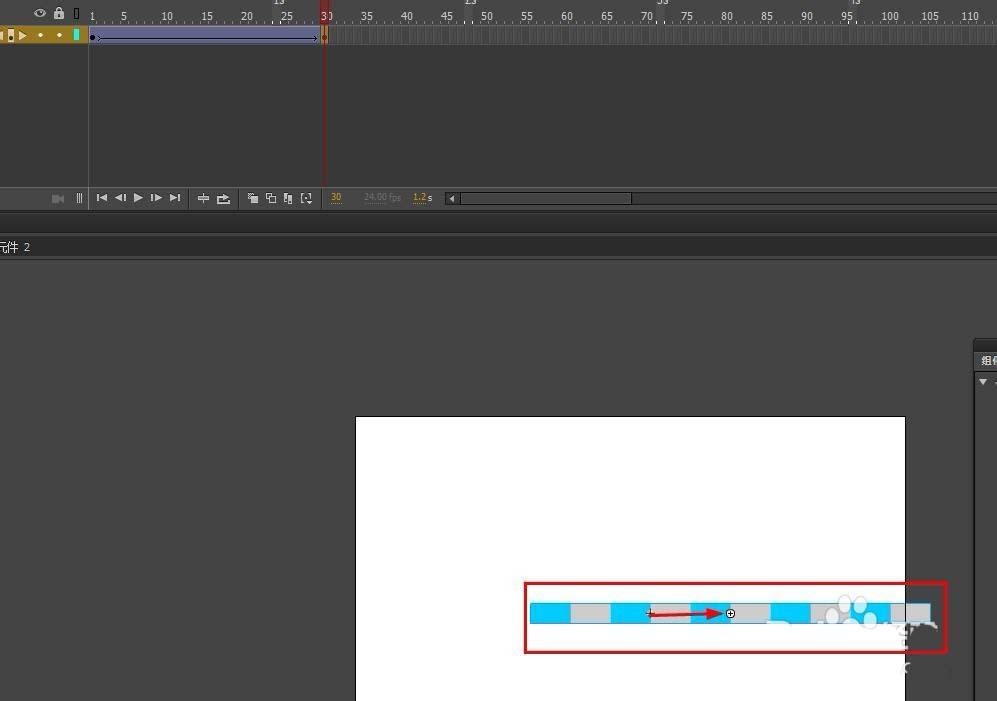
Task: Go to first frame
Action: point(102,198)
